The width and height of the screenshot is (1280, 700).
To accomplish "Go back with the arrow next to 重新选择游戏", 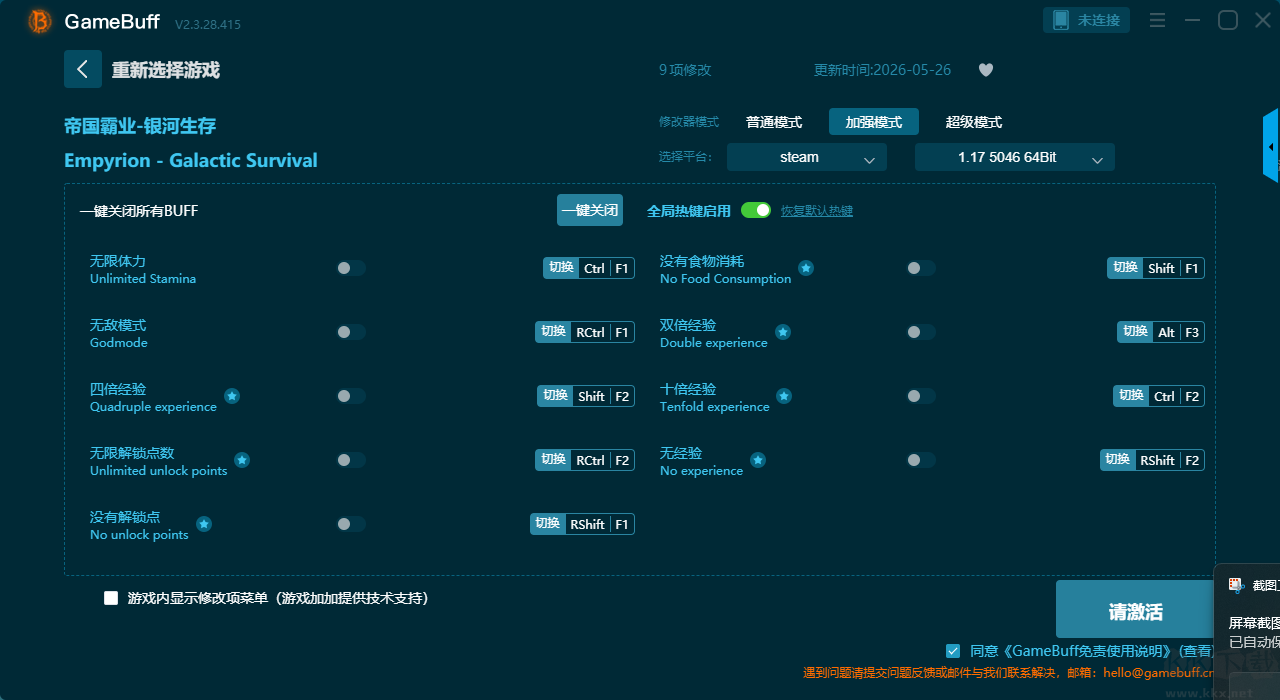I will pyautogui.click(x=83, y=69).
